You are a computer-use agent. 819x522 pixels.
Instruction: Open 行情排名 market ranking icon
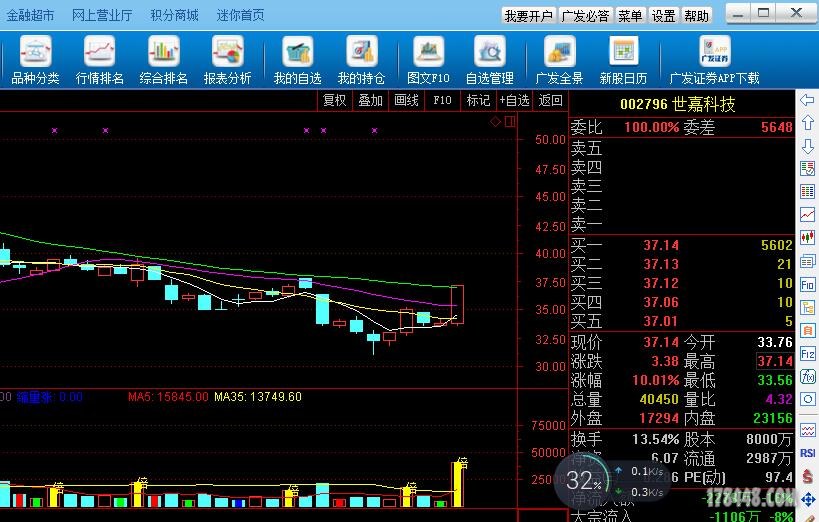click(99, 60)
